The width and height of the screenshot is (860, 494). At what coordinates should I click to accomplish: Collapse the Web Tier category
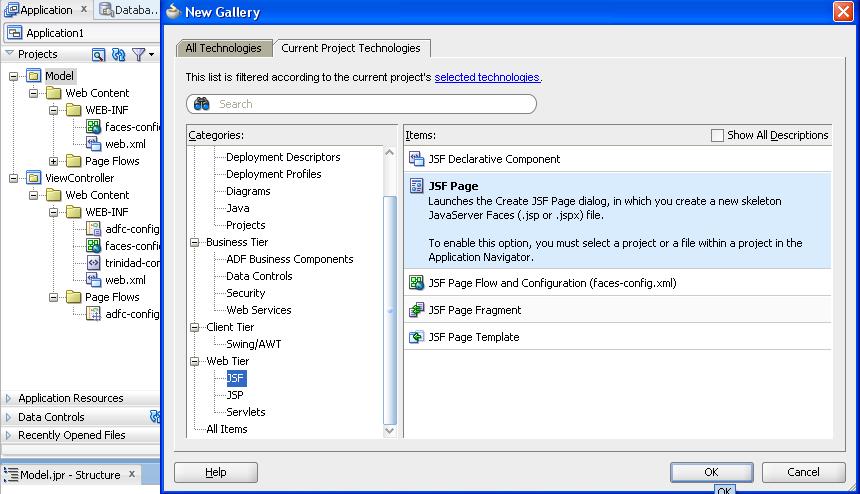196,361
